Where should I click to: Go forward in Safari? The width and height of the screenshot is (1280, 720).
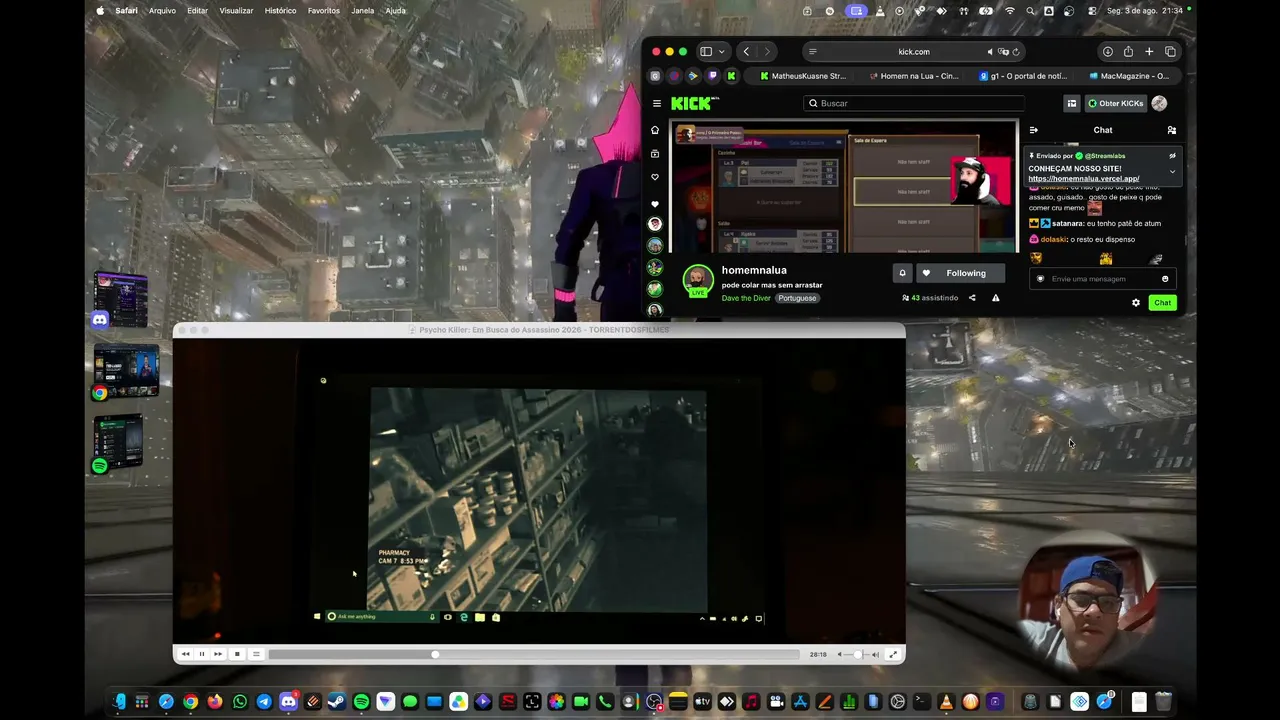[x=767, y=52]
